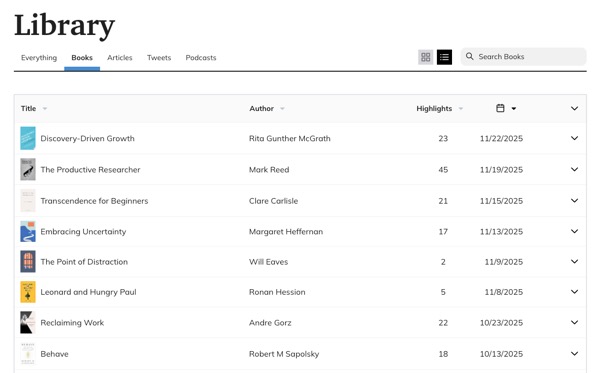Expand the Reclaiming Work row chevron
This screenshot has height=373, width=600.
click(574, 323)
